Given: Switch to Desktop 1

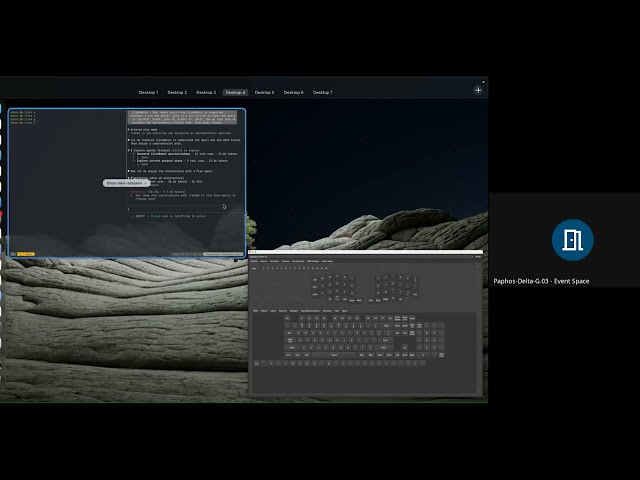Looking at the screenshot, I should (x=148, y=92).
